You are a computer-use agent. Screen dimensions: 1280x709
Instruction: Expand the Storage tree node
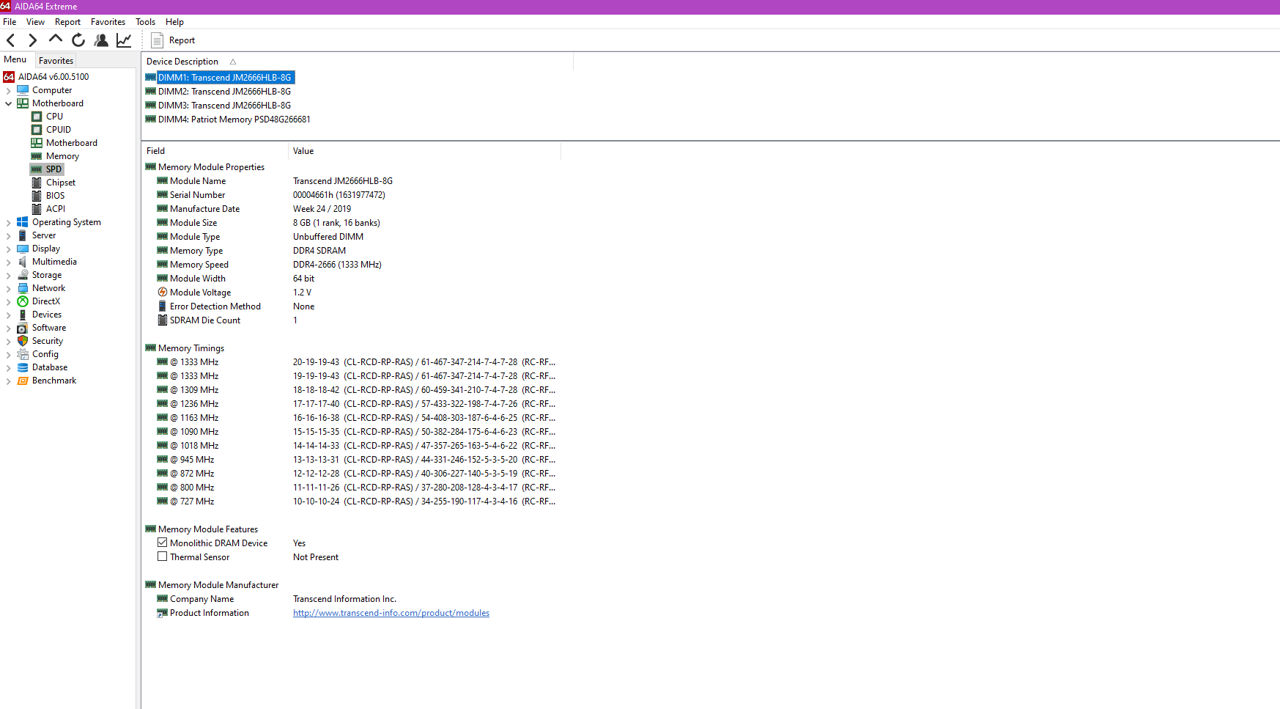(8, 275)
